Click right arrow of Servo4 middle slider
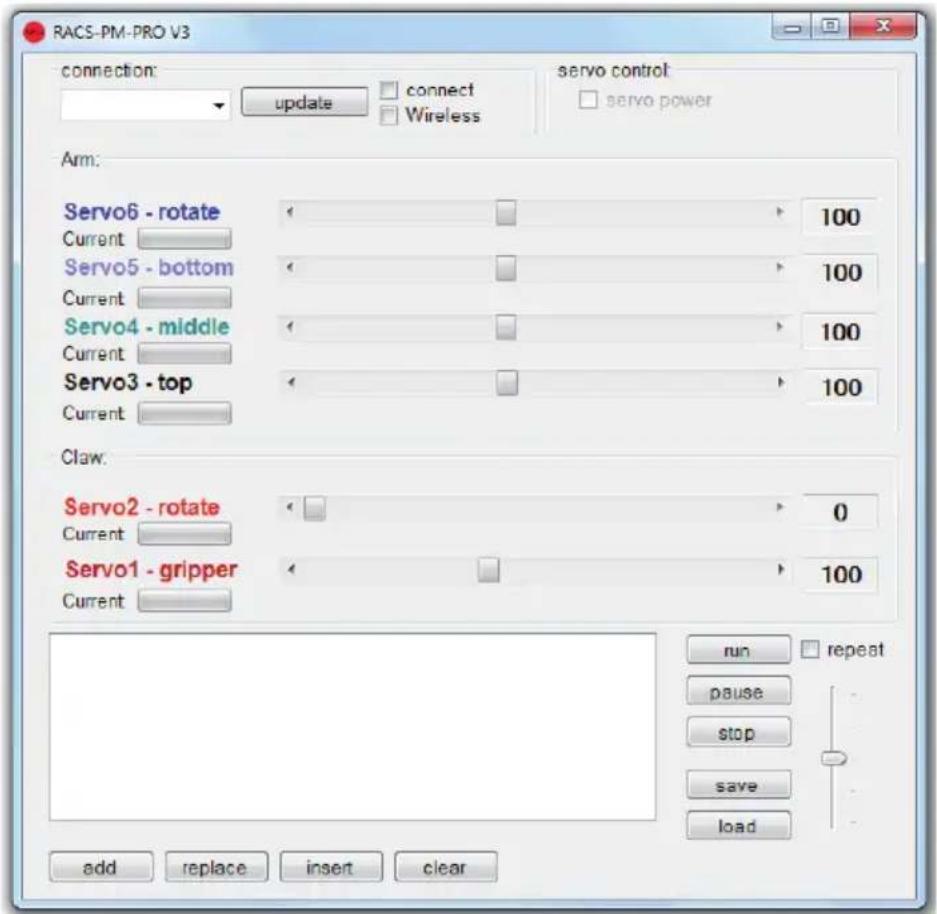Viewport: 937px width, 914px height. point(779,327)
